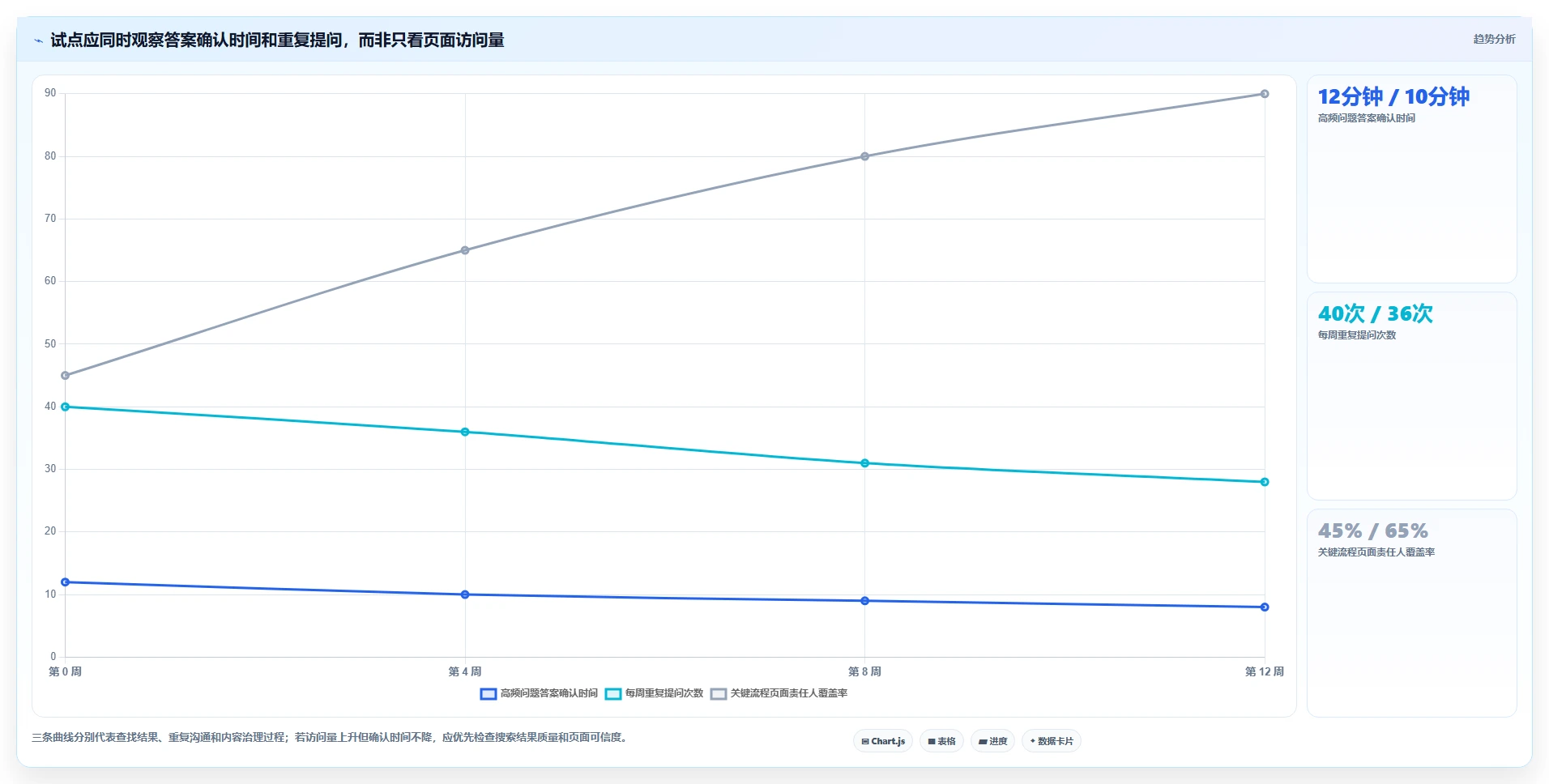Click the 45% / 65% card value

tap(1372, 530)
